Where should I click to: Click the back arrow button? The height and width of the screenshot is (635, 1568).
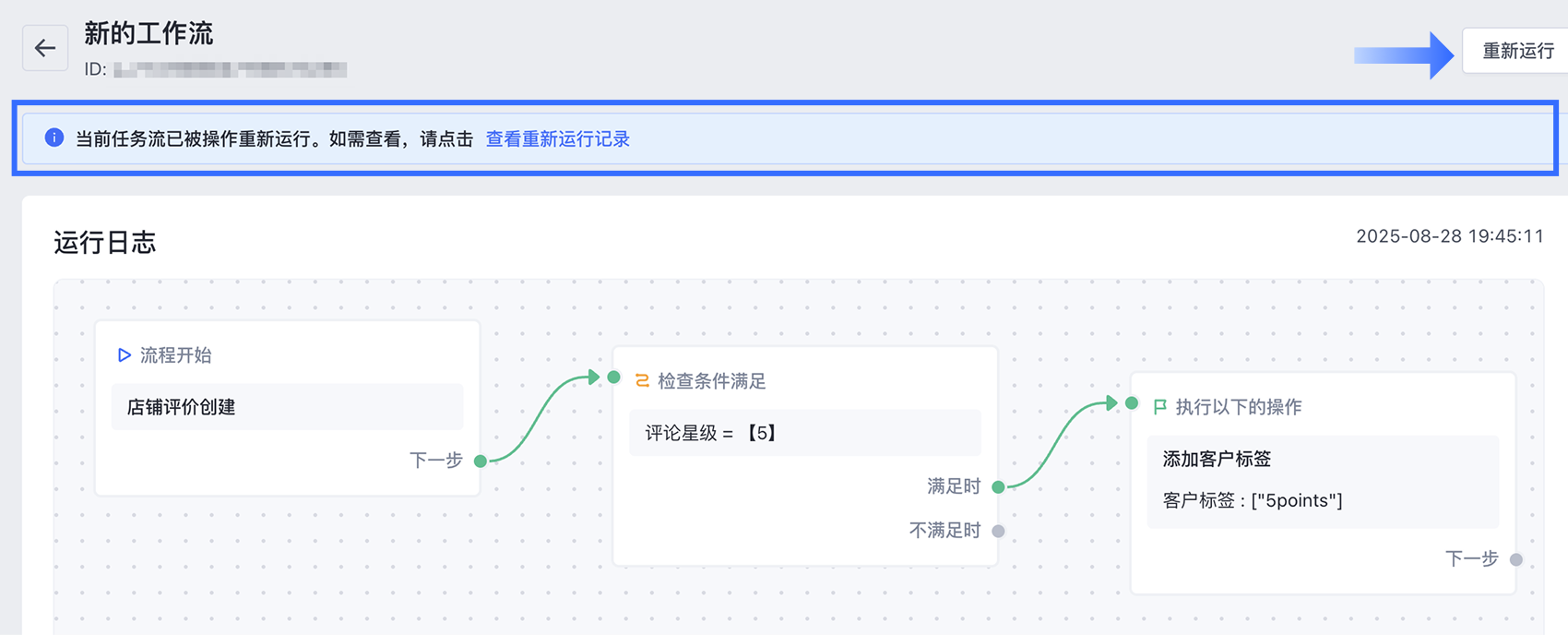pyautogui.click(x=45, y=48)
